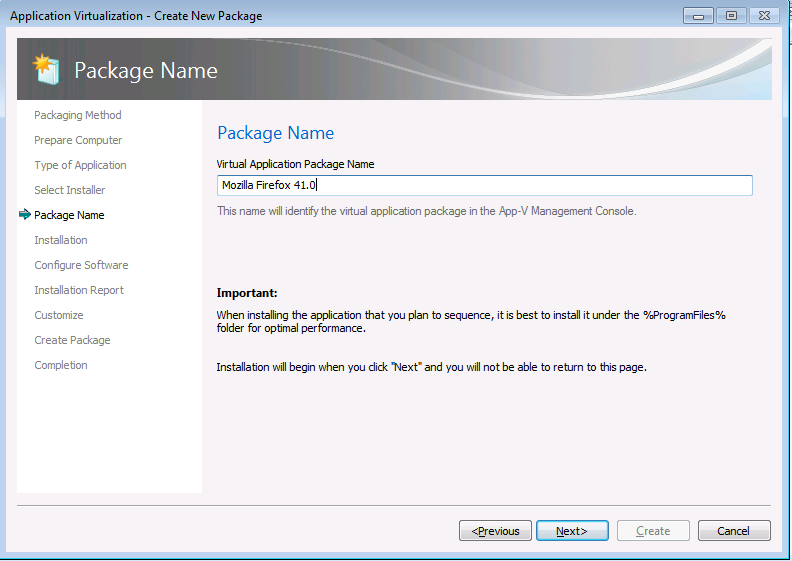Select the Prepare Computer step
The height and width of the screenshot is (561, 792).
click(x=78, y=140)
